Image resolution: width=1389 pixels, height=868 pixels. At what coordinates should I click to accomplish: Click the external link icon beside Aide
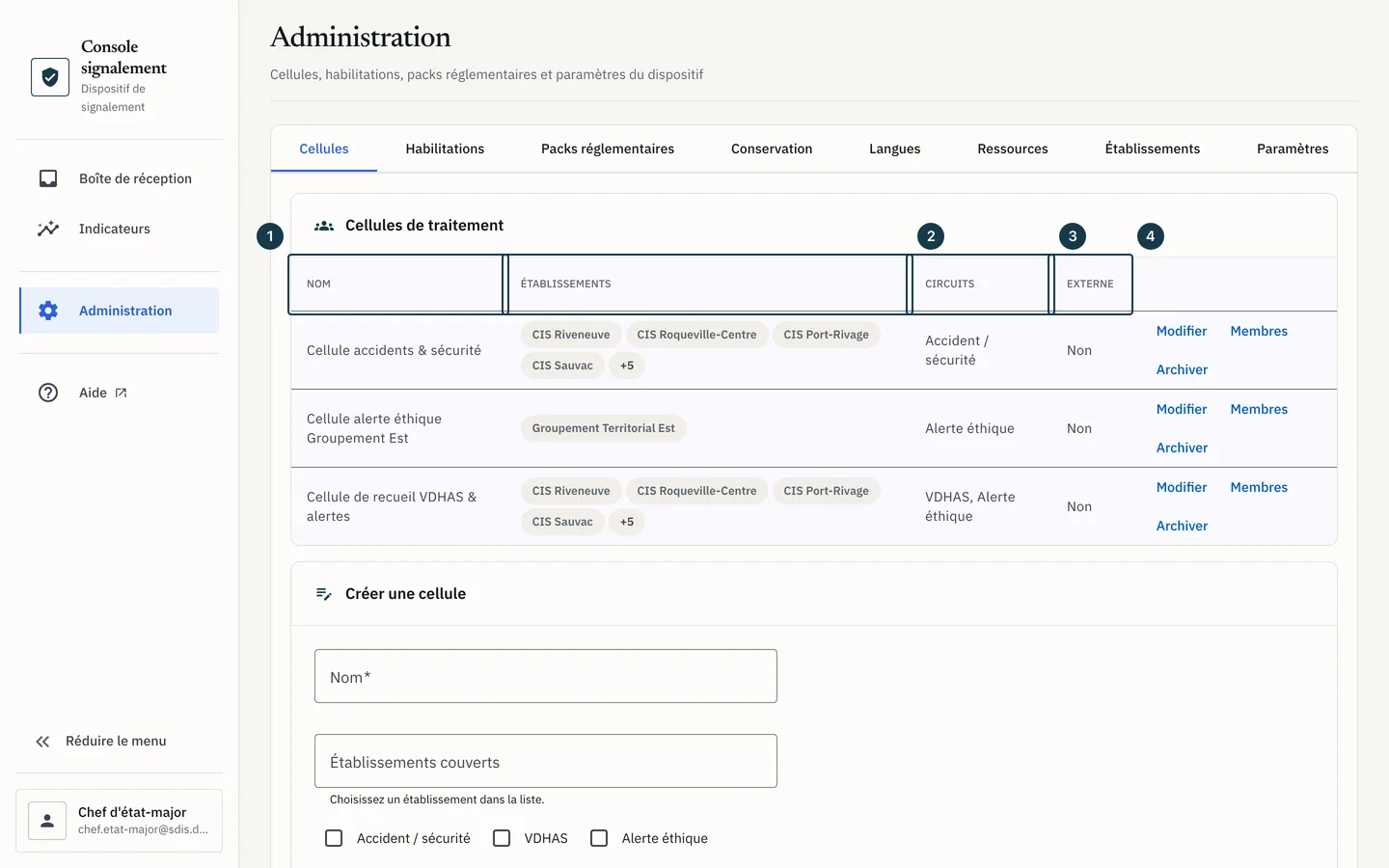(x=121, y=393)
